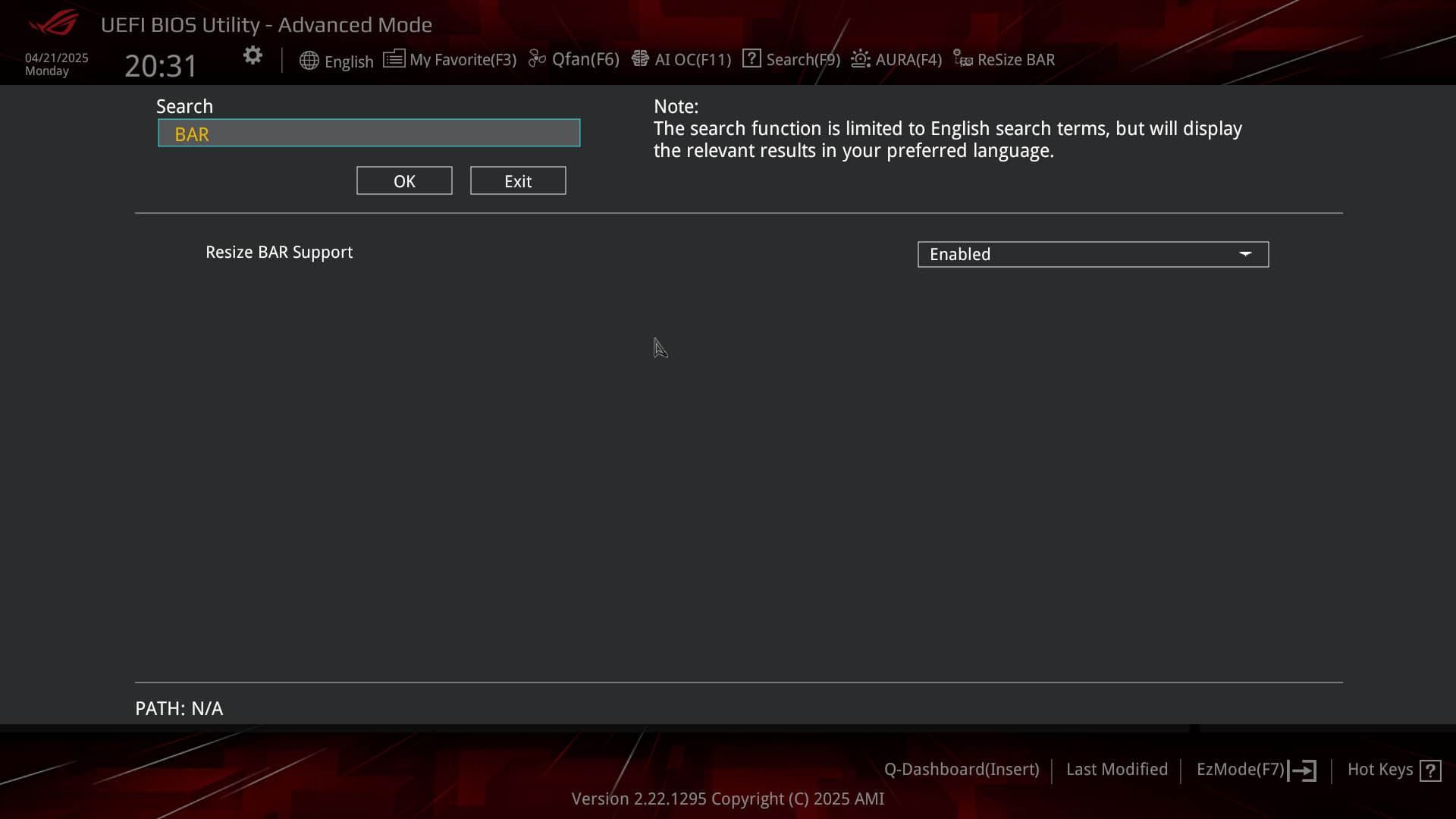
Task: Click the My Favorite list icon
Action: (394, 59)
